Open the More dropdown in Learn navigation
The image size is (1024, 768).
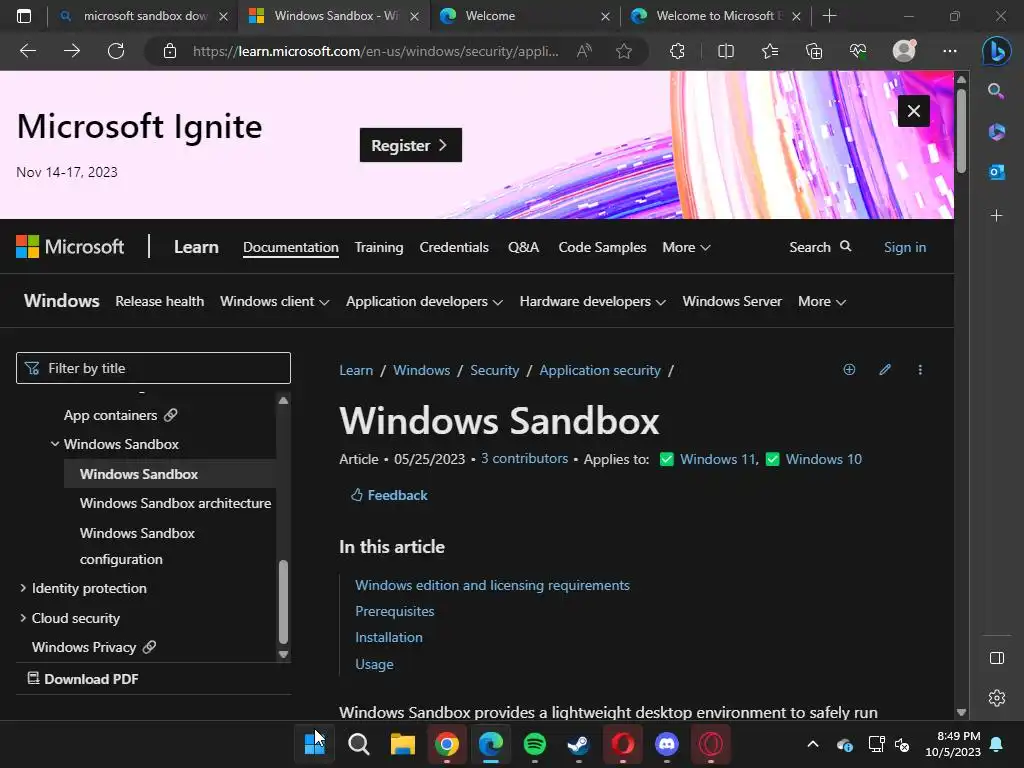pos(686,248)
